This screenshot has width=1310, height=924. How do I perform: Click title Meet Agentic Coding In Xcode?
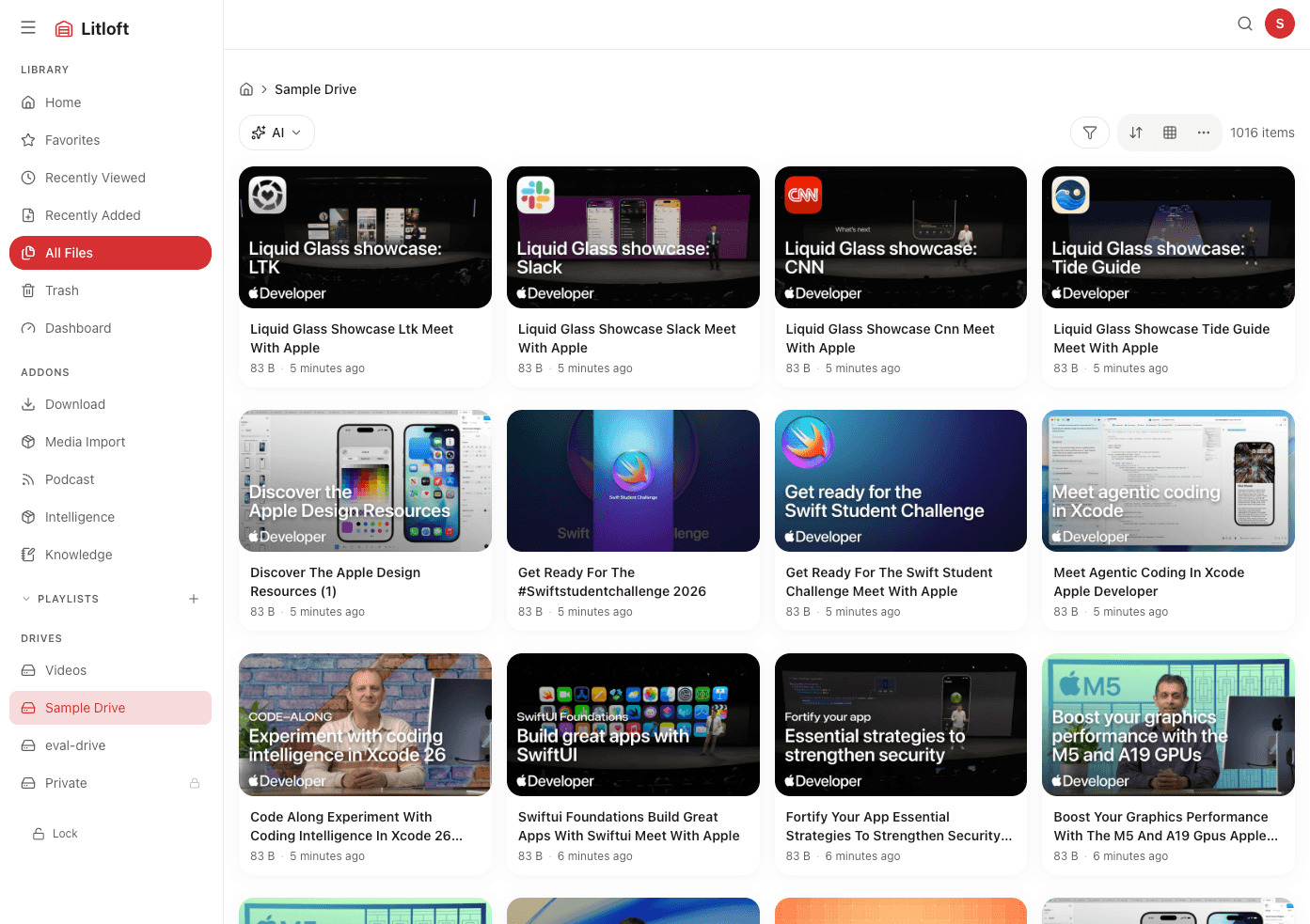[1148, 582]
